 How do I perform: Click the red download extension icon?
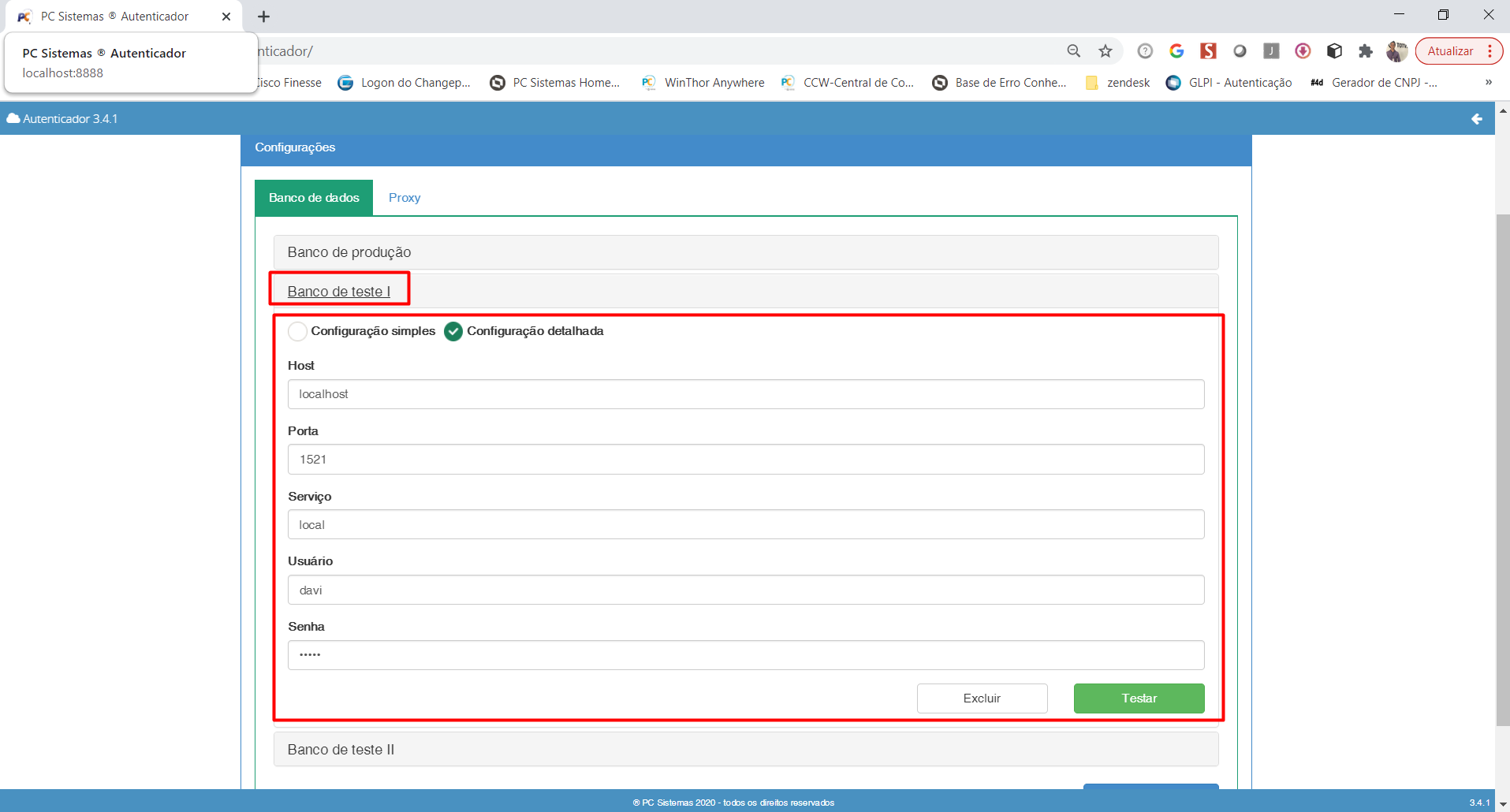click(x=1303, y=51)
